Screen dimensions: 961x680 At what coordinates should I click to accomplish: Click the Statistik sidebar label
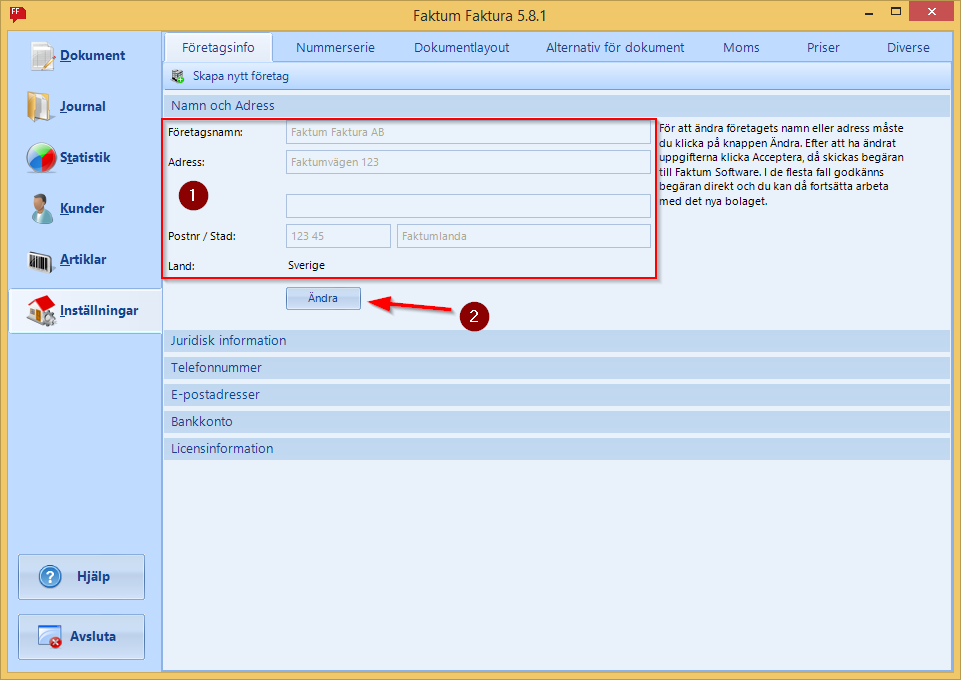85,157
